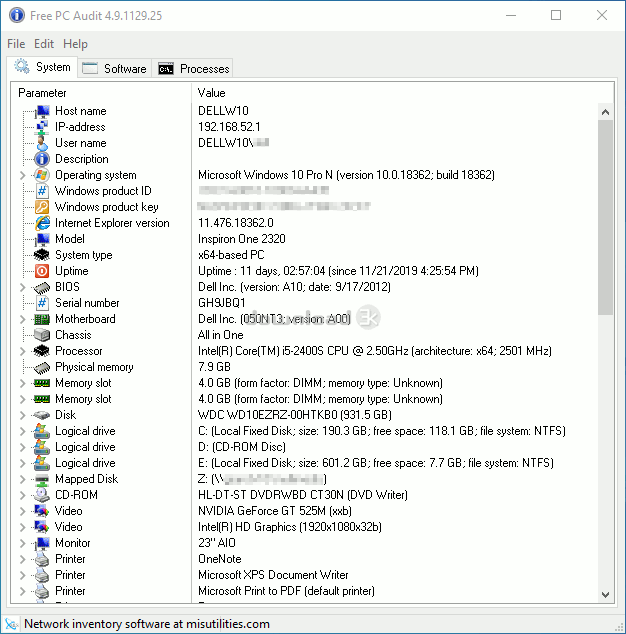The height and width of the screenshot is (634, 626).
Task: Select the Intel(R) HD Graphics value
Action: coord(290,527)
